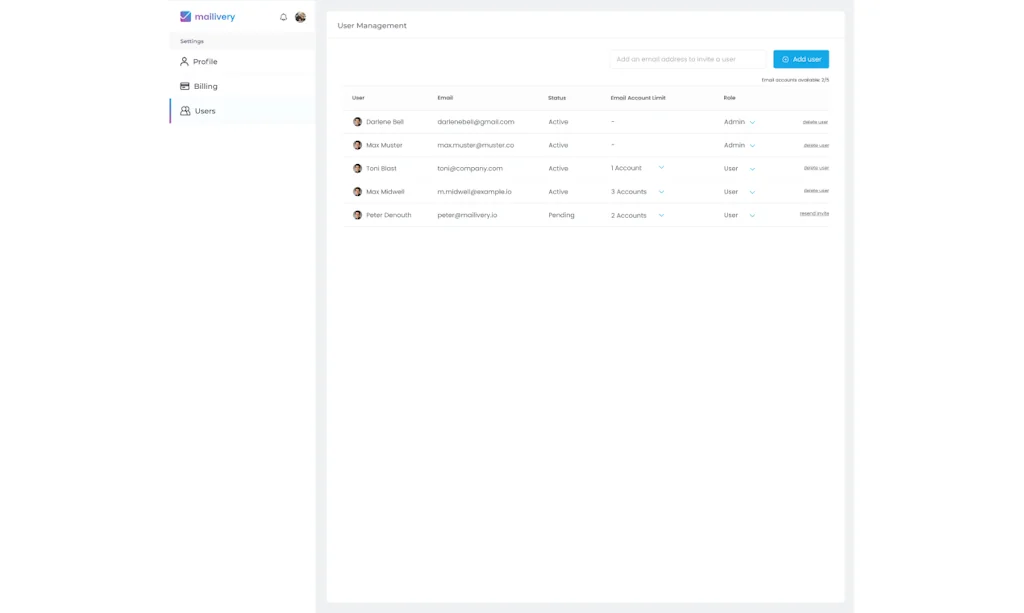Click the mailivery logo icon
Viewport: 1024px width, 613px height.
(185, 17)
